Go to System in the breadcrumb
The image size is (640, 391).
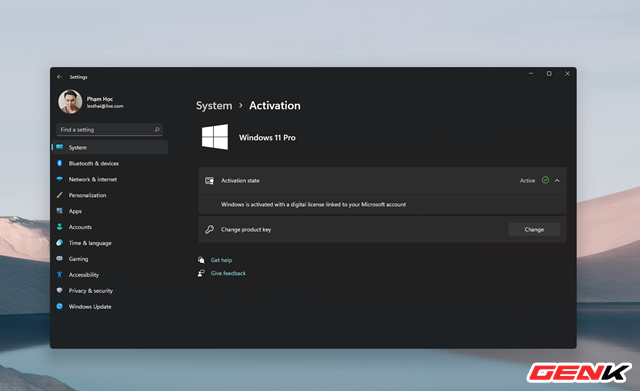click(214, 106)
